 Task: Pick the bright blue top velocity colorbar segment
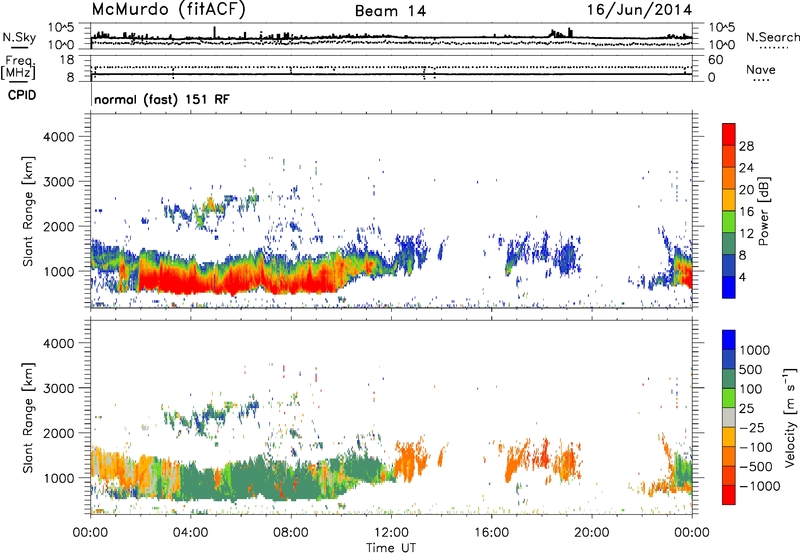tap(729, 340)
